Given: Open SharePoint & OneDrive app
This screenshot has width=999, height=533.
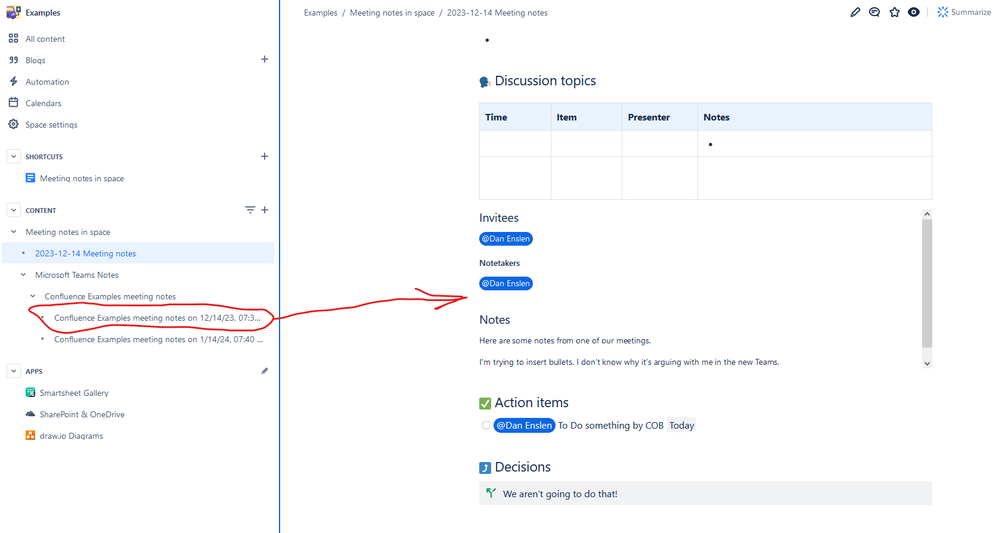Looking at the screenshot, I should (x=82, y=415).
